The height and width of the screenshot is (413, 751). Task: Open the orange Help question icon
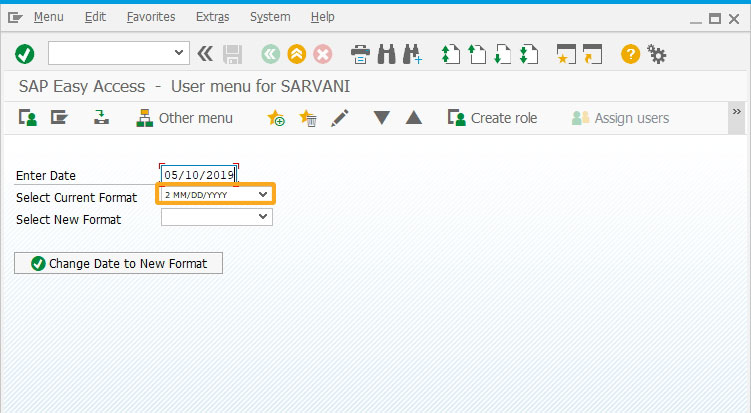pos(630,54)
